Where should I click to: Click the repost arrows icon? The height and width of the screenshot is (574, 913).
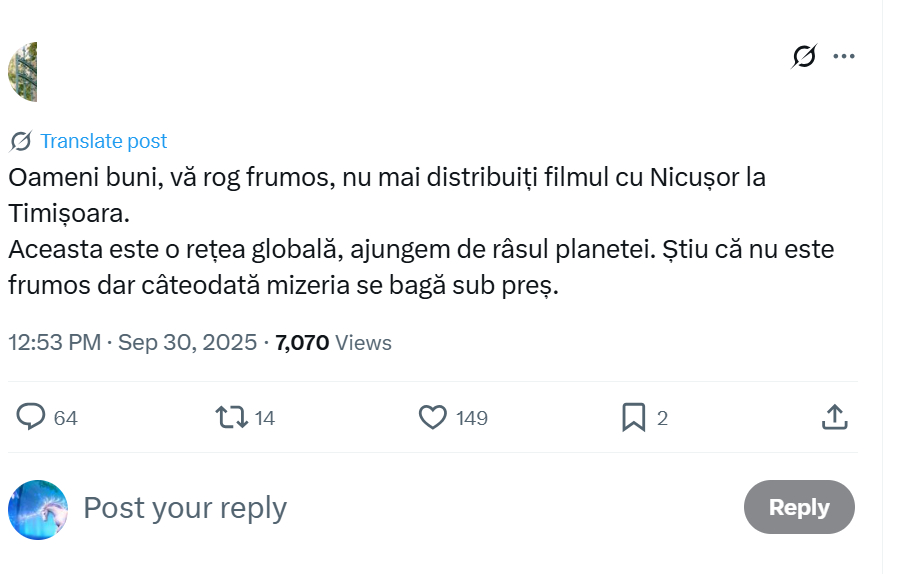pyautogui.click(x=232, y=417)
